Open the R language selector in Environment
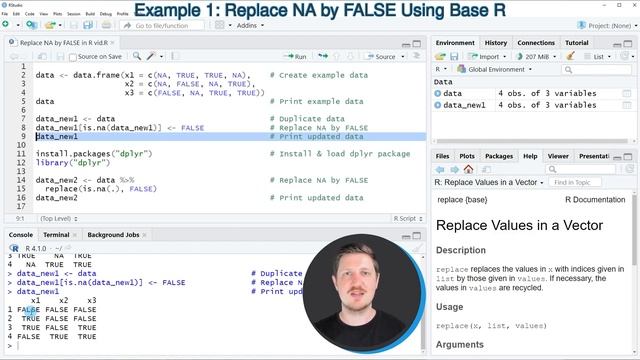The width and height of the screenshot is (640, 360). [441, 69]
